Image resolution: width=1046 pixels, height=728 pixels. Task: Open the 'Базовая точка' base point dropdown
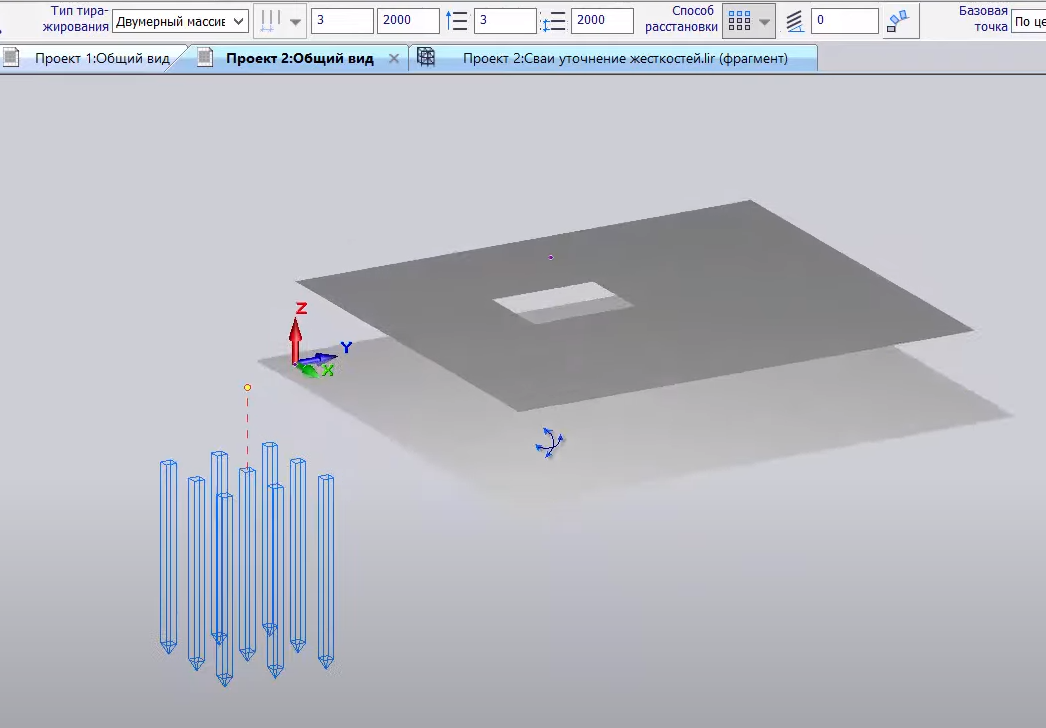[1028, 21]
